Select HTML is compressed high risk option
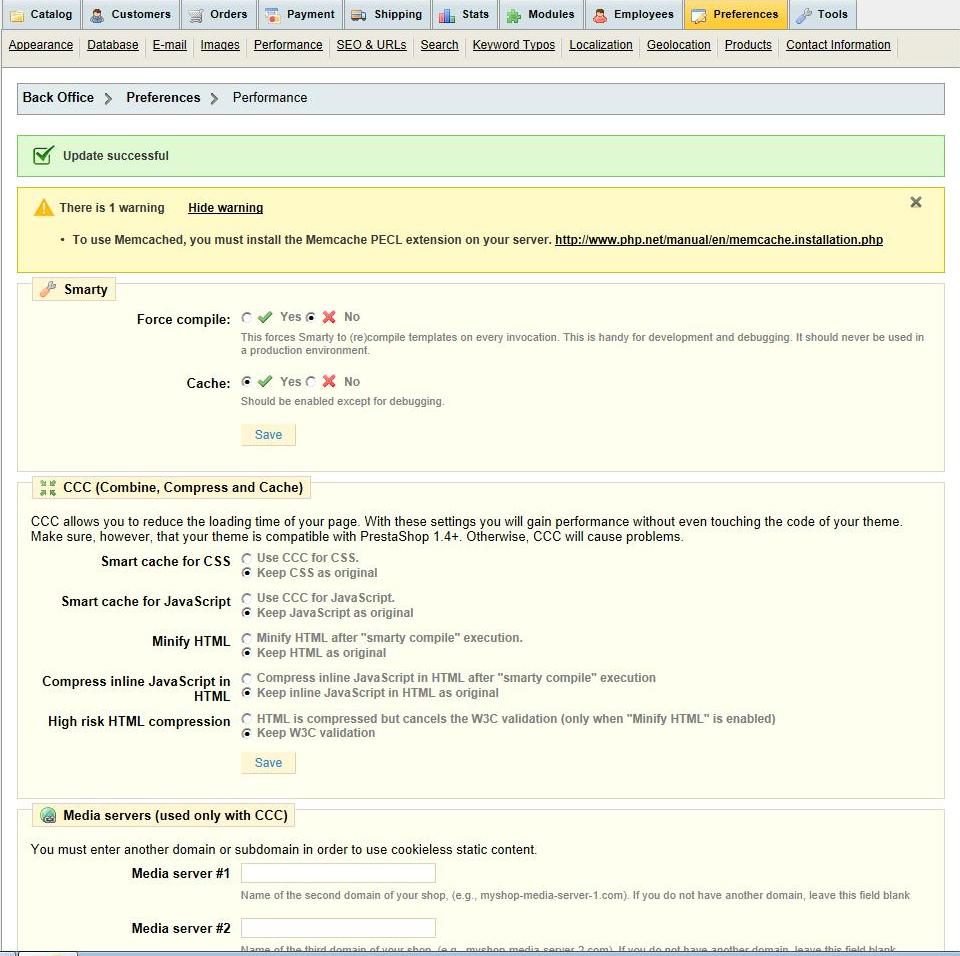 (x=246, y=718)
